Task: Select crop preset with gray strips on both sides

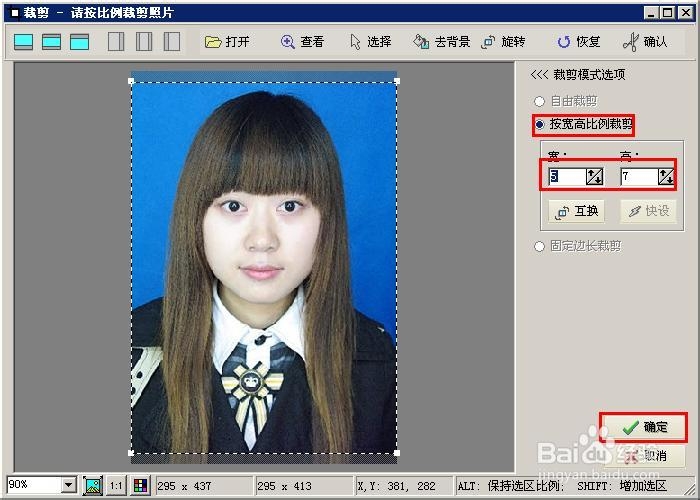Action: click(x=144, y=42)
